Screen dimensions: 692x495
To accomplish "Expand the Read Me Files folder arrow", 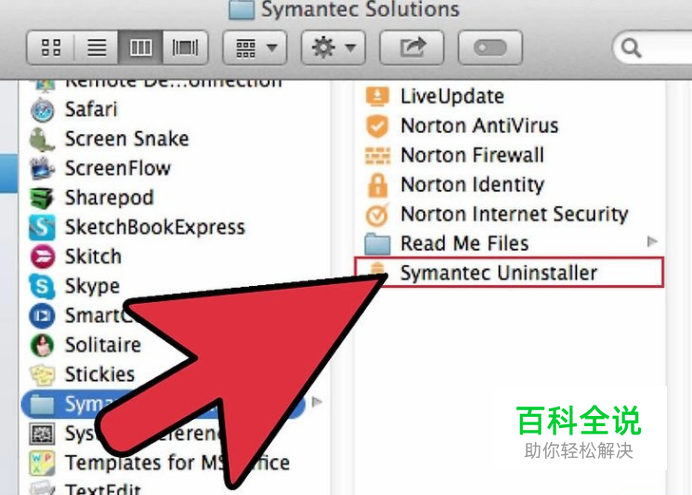I will 652,241.
